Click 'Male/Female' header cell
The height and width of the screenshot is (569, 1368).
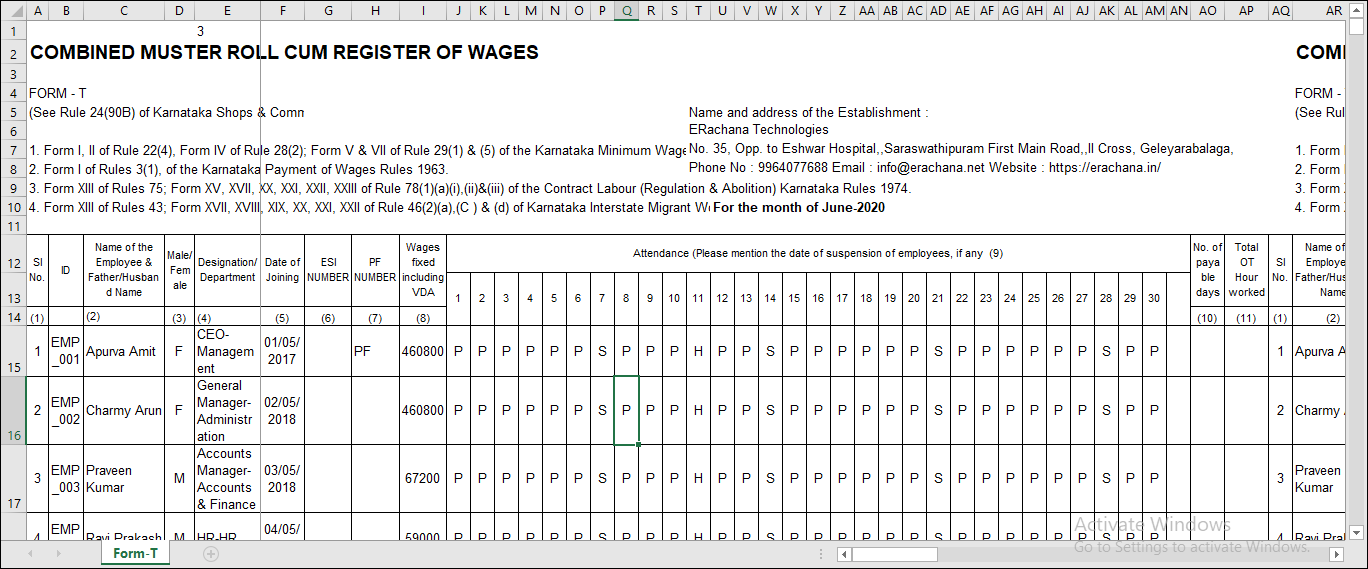(x=179, y=270)
